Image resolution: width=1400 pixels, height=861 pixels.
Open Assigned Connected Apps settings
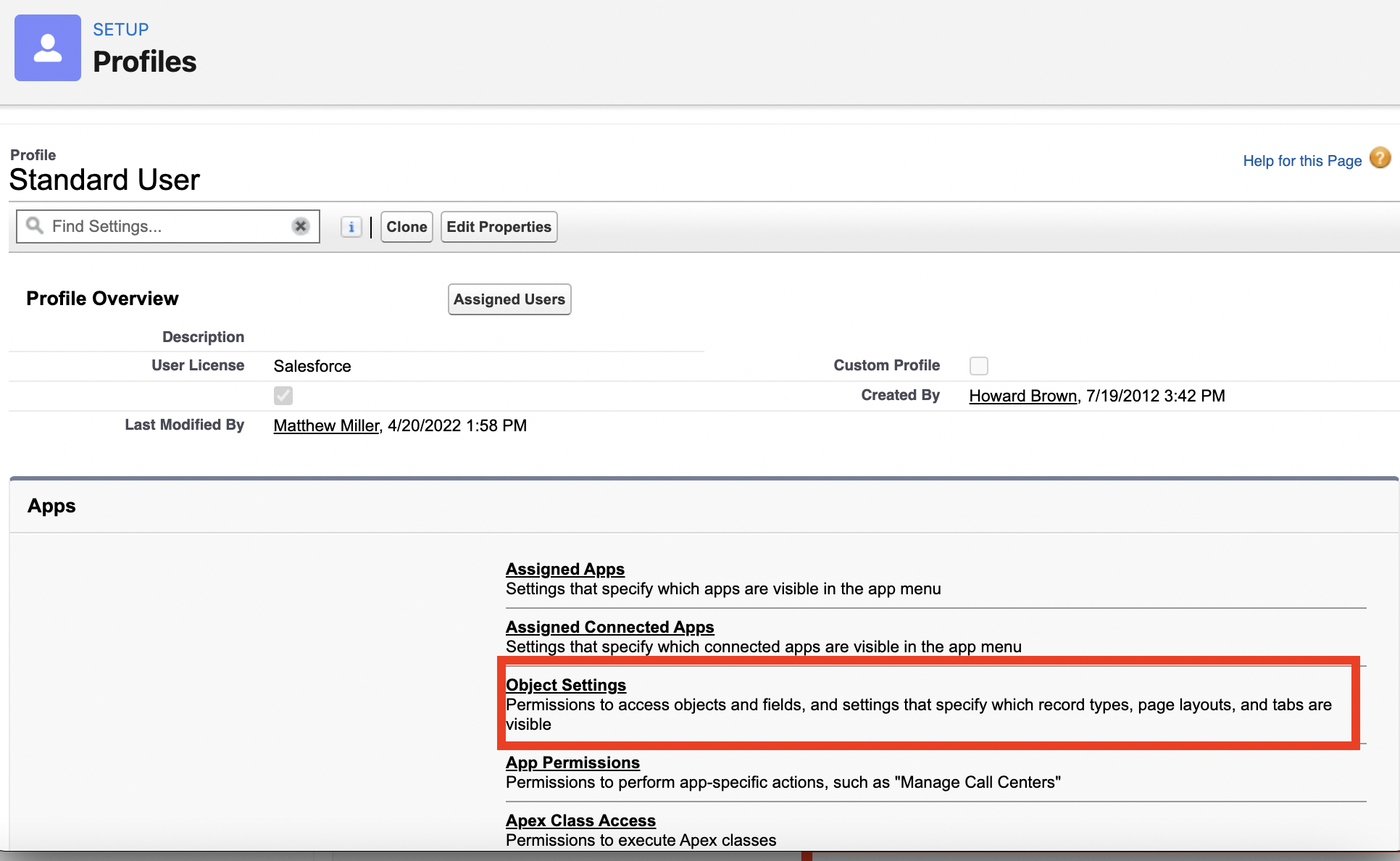(609, 627)
